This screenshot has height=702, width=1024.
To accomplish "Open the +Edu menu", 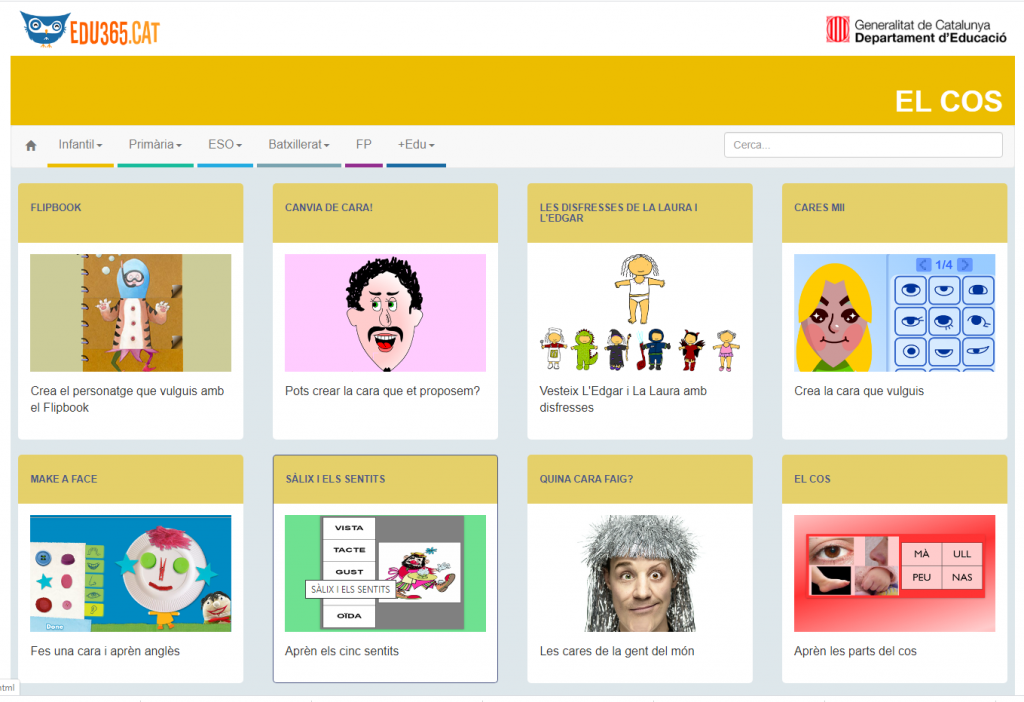I will (x=416, y=145).
